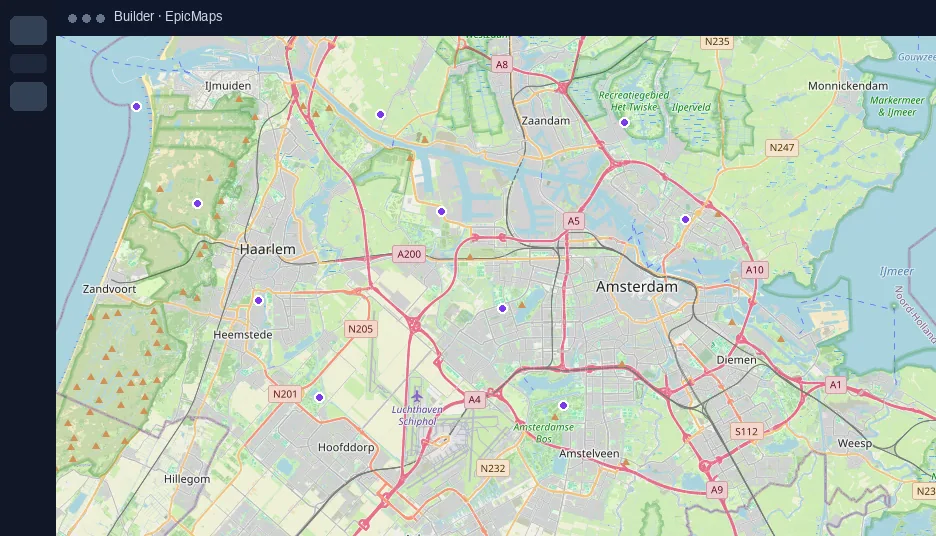Screen dimensions: 936x536
Task: Click the A8 road shield
Action: (501, 64)
